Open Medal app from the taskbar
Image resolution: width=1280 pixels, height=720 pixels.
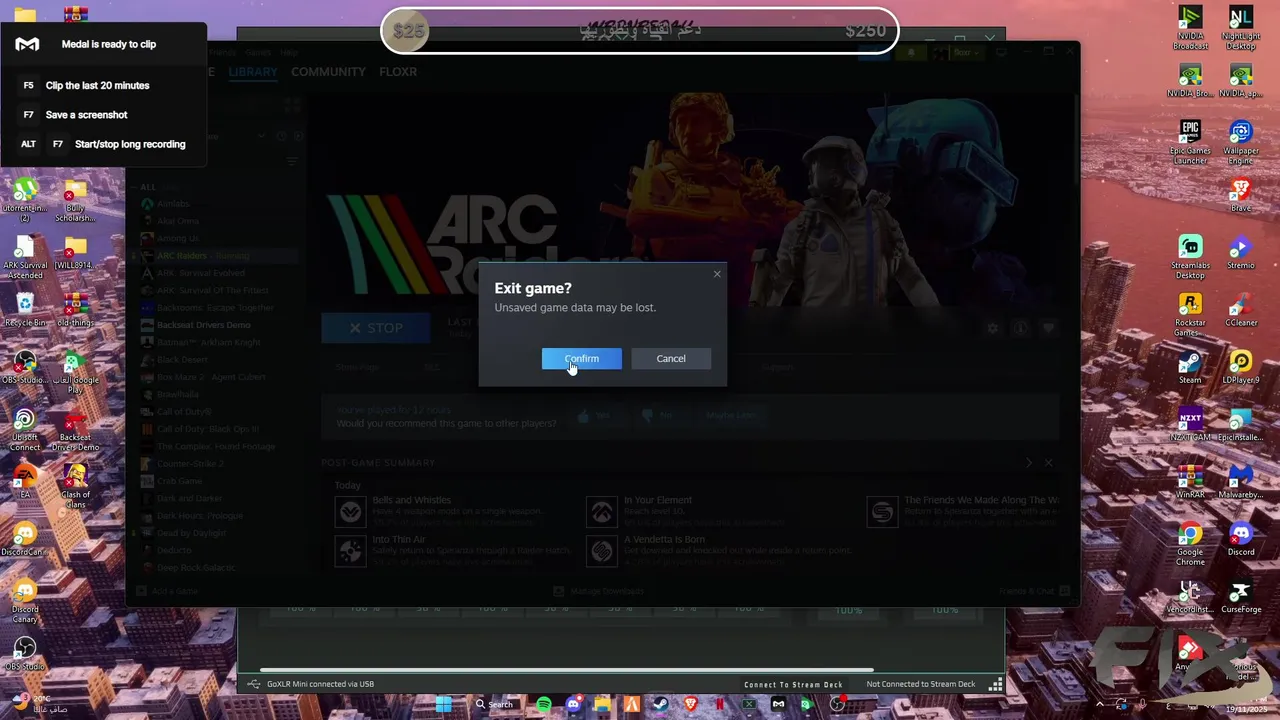pos(778,704)
